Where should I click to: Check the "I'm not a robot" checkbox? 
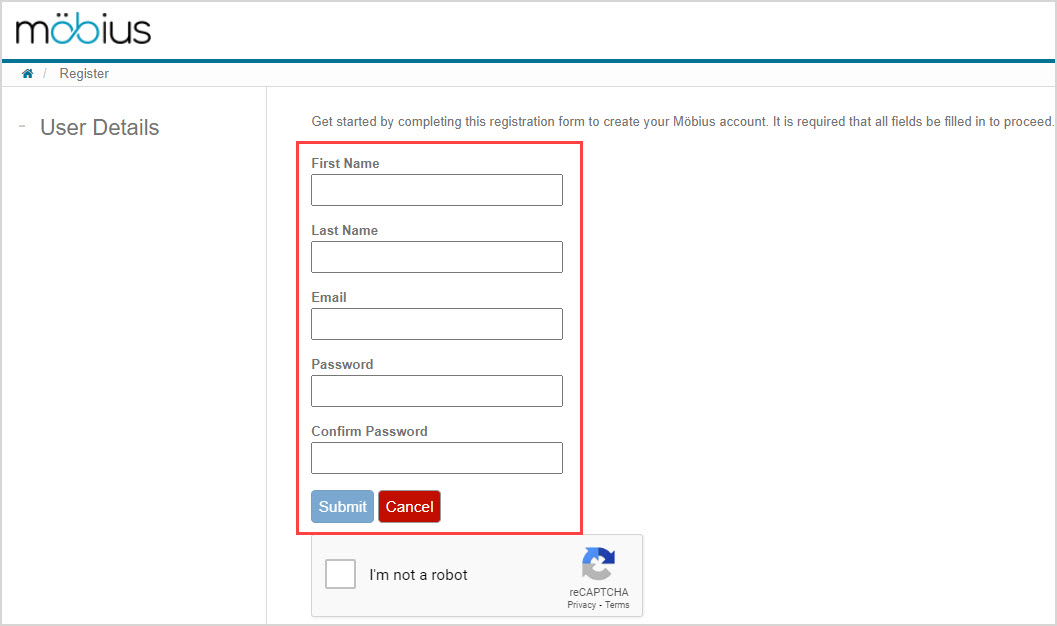(340, 573)
